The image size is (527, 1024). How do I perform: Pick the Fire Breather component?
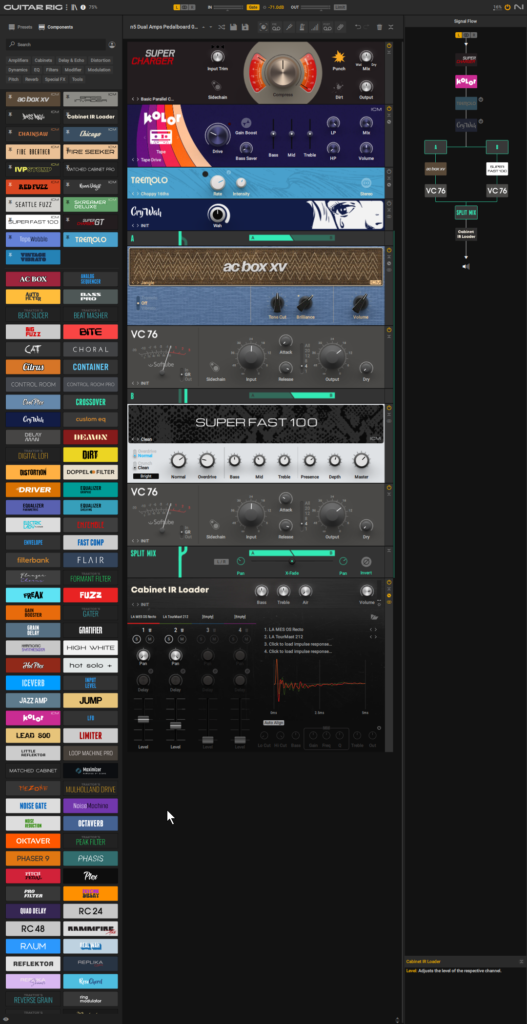tap(33, 152)
